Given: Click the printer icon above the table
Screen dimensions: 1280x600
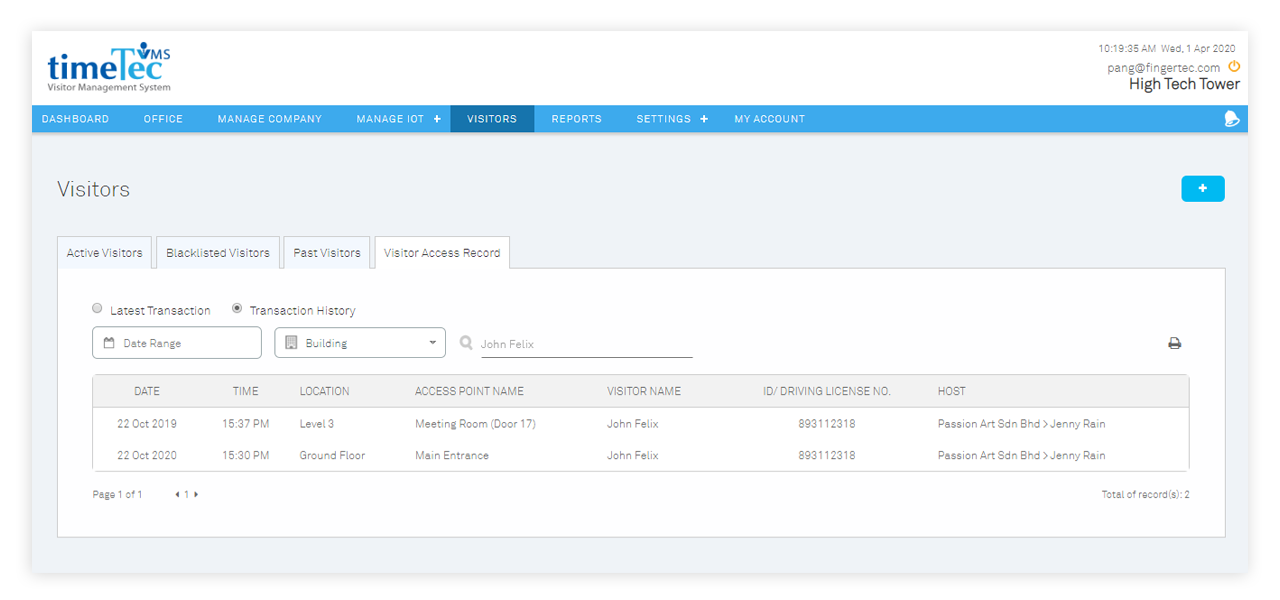Looking at the screenshot, I should coord(1174,344).
